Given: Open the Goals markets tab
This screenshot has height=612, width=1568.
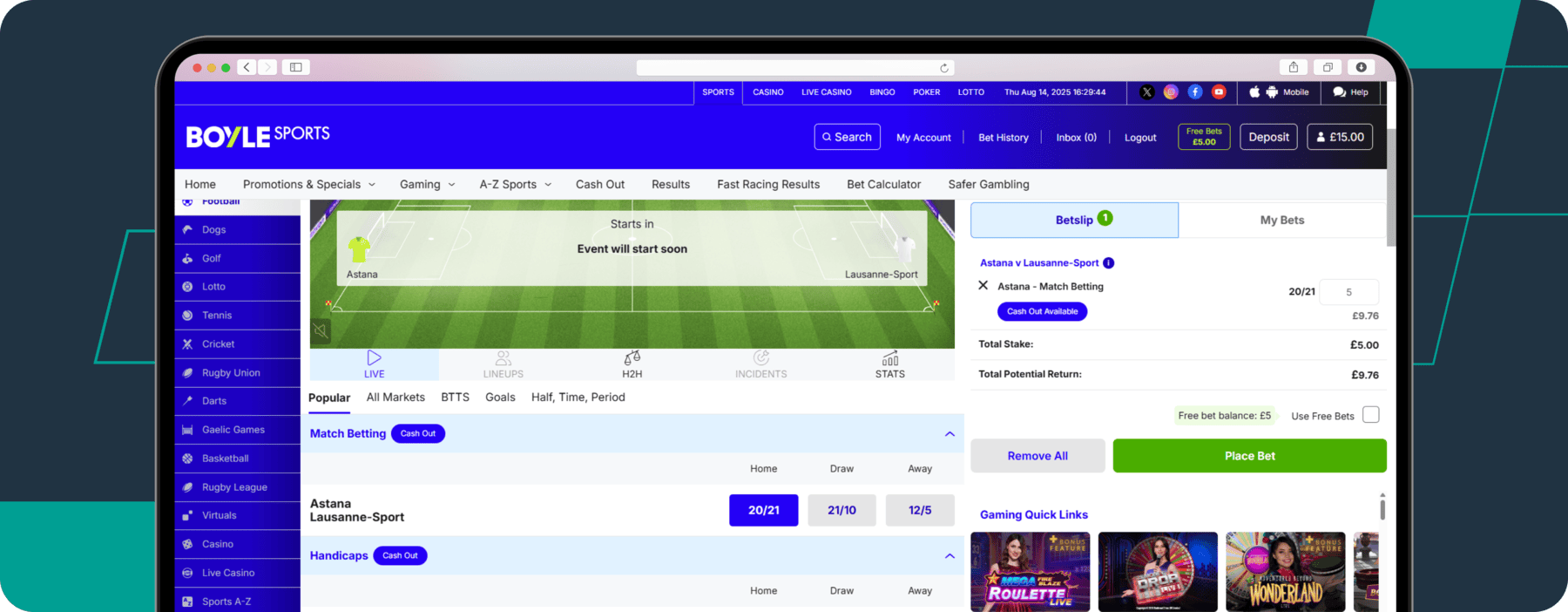Looking at the screenshot, I should click(x=500, y=397).
